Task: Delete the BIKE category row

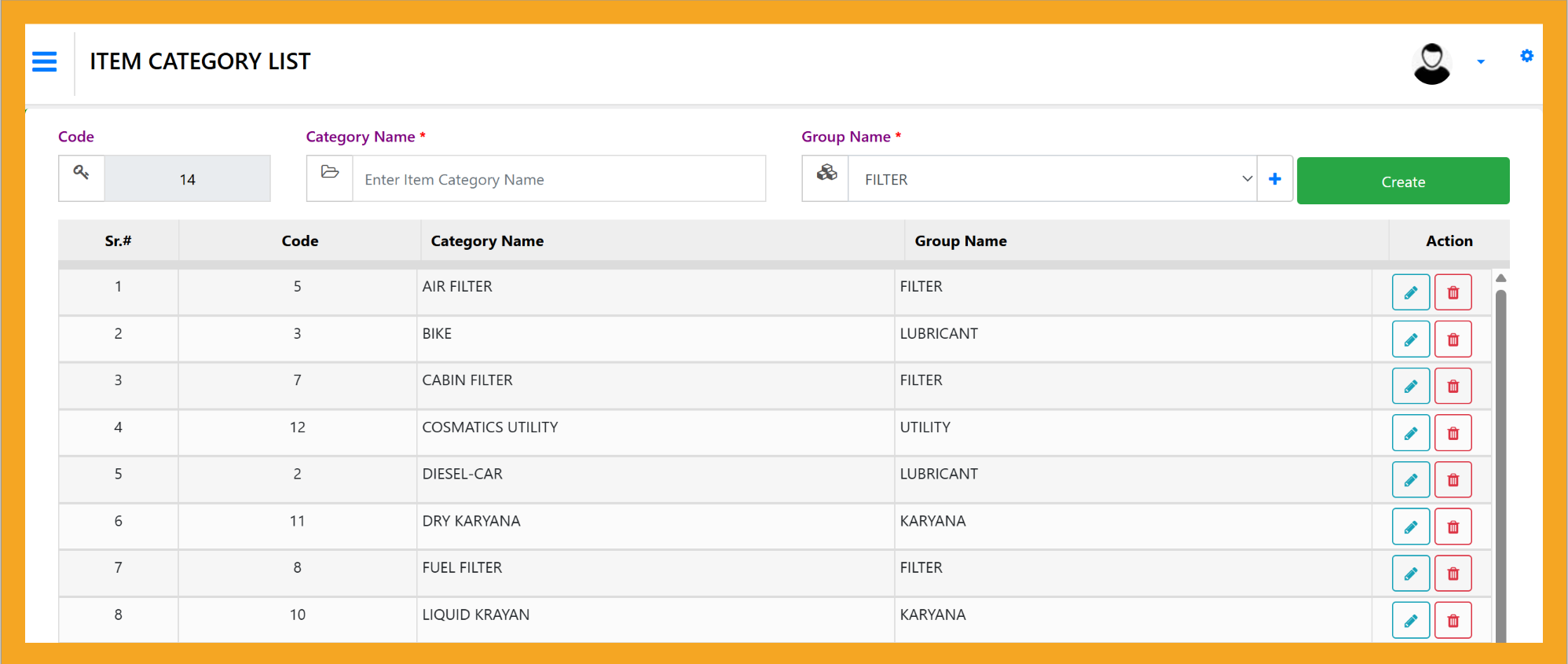Action: 1453,339
